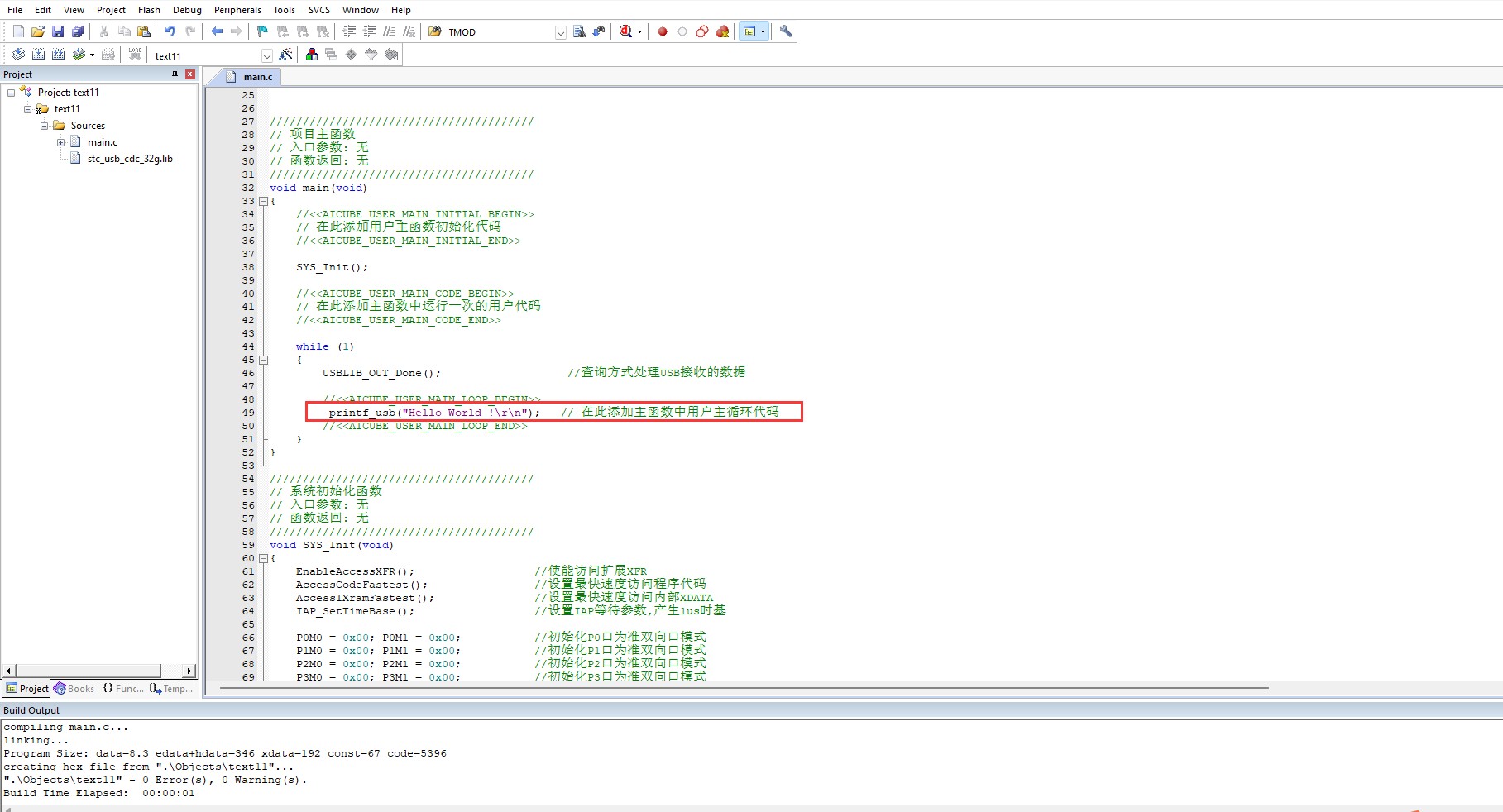
Task: Switch to the Books tab
Action: click(74, 689)
